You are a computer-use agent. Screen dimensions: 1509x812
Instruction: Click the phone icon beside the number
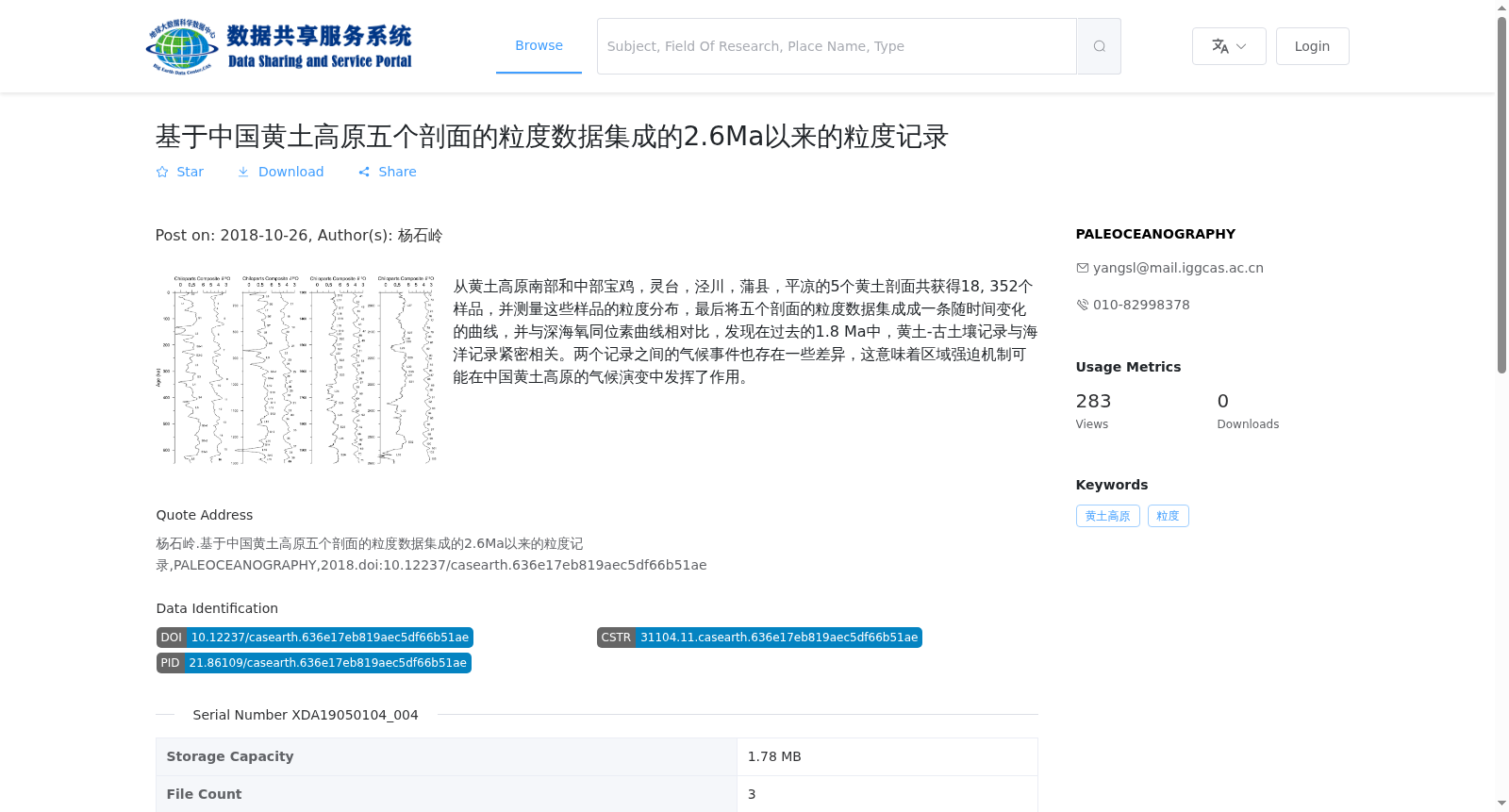(1083, 305)
